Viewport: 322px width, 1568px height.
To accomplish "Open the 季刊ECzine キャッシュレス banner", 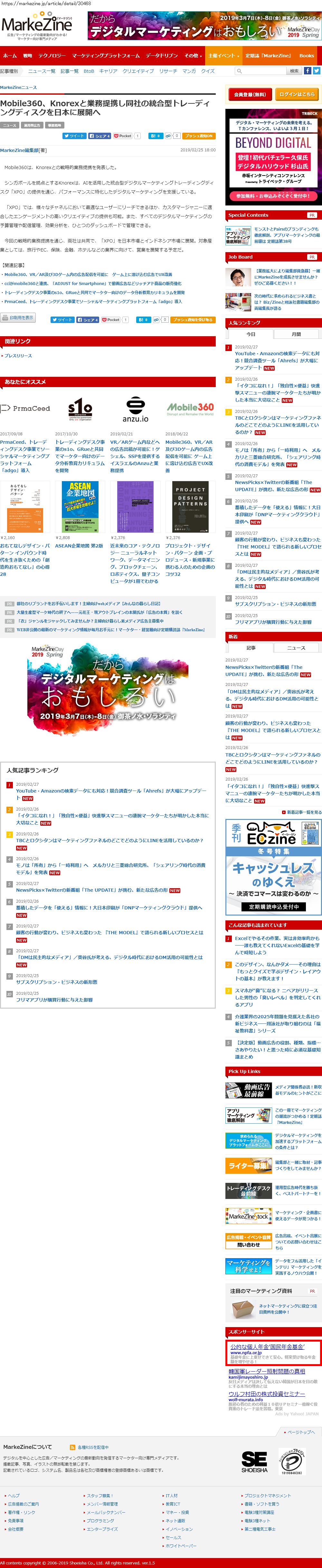I will tap(273, 867).
